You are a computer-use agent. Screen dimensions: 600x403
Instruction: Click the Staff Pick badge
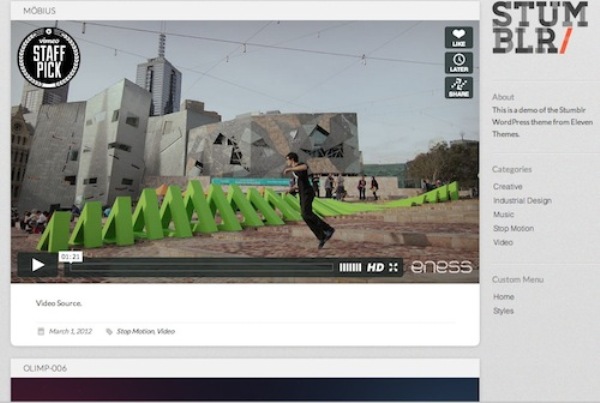(49, 57)
